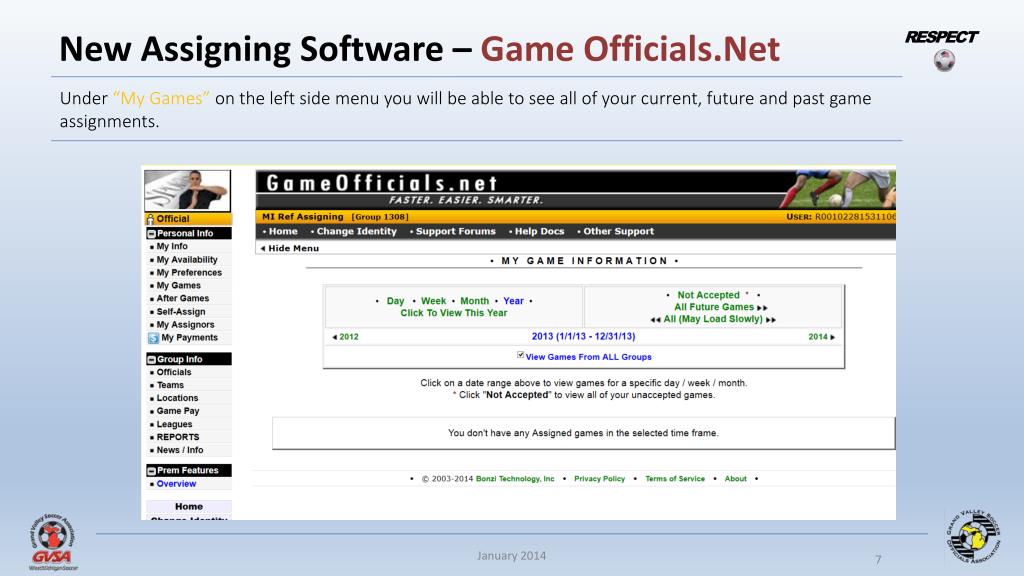This screenshot has width=1024, height=576.
Task: Open Teams under Group Info
Action: pyautogui.click(x=170, y=385)
